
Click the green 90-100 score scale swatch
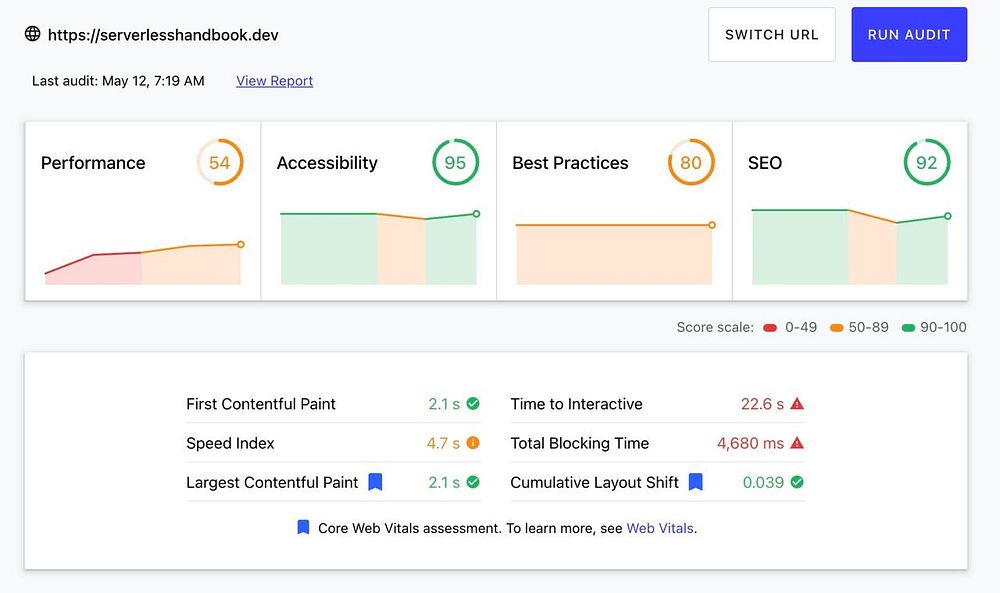[x=908, y=328]
